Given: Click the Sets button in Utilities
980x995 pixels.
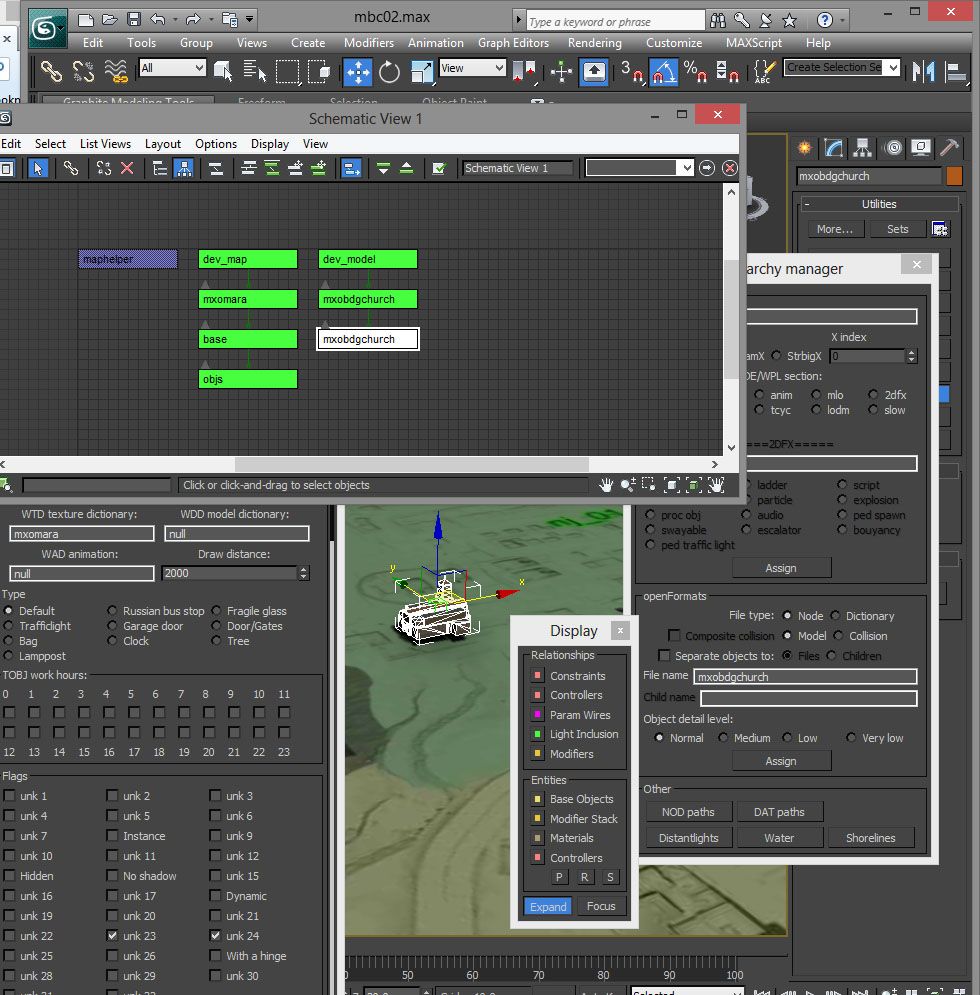Looking at the screenshot, I should pos(897,229).
